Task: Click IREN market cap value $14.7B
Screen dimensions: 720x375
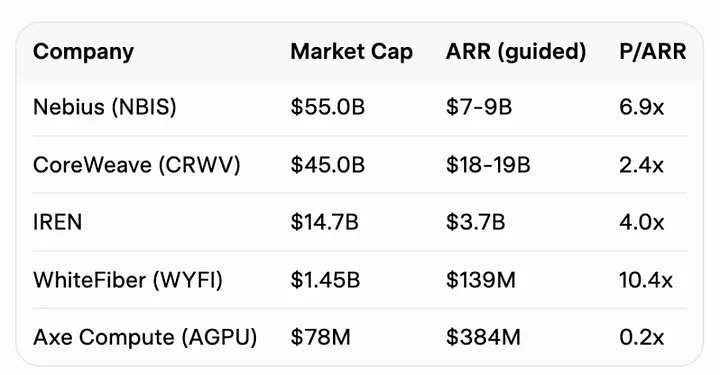Action: pos(325,222)
